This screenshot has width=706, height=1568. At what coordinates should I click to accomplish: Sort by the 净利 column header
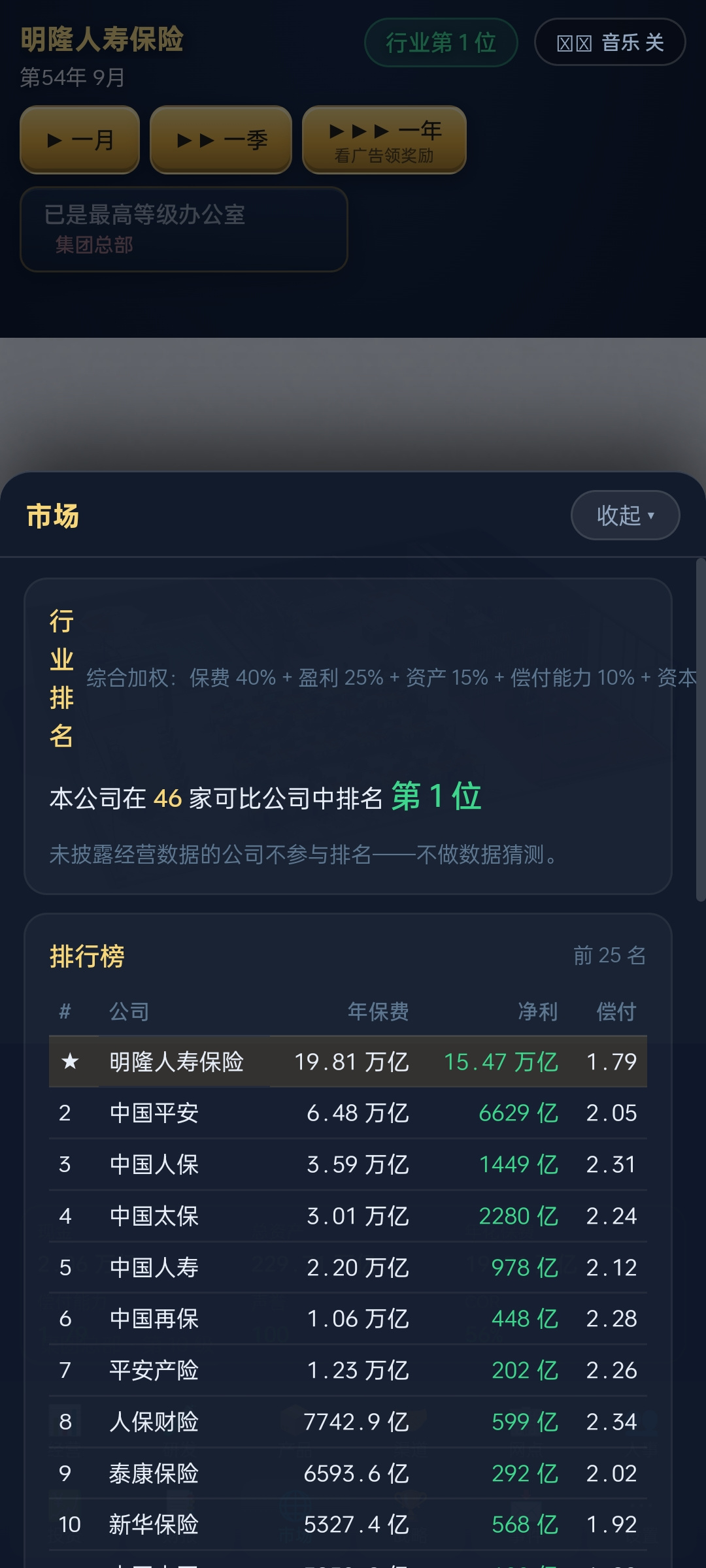pos(538,1011)
